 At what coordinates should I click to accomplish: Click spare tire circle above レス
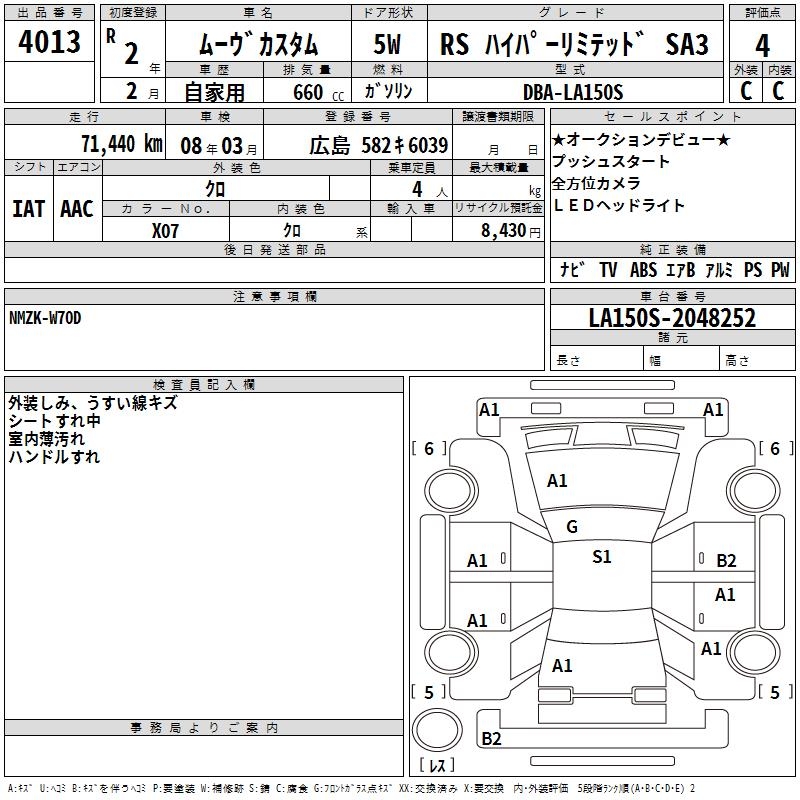pyautogui.click(x=437, y=730)
